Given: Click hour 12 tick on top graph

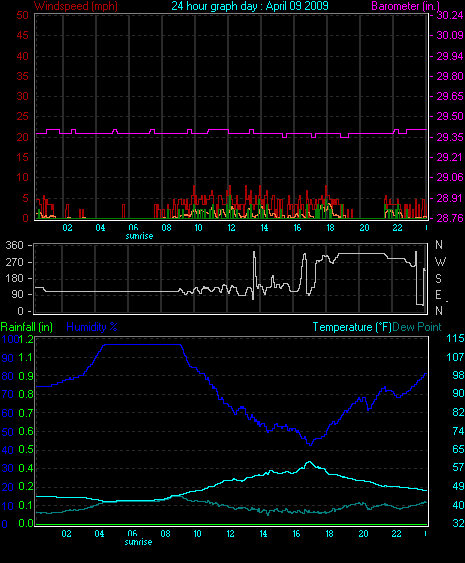Looking at the screenshot, I should coord(231,228).
